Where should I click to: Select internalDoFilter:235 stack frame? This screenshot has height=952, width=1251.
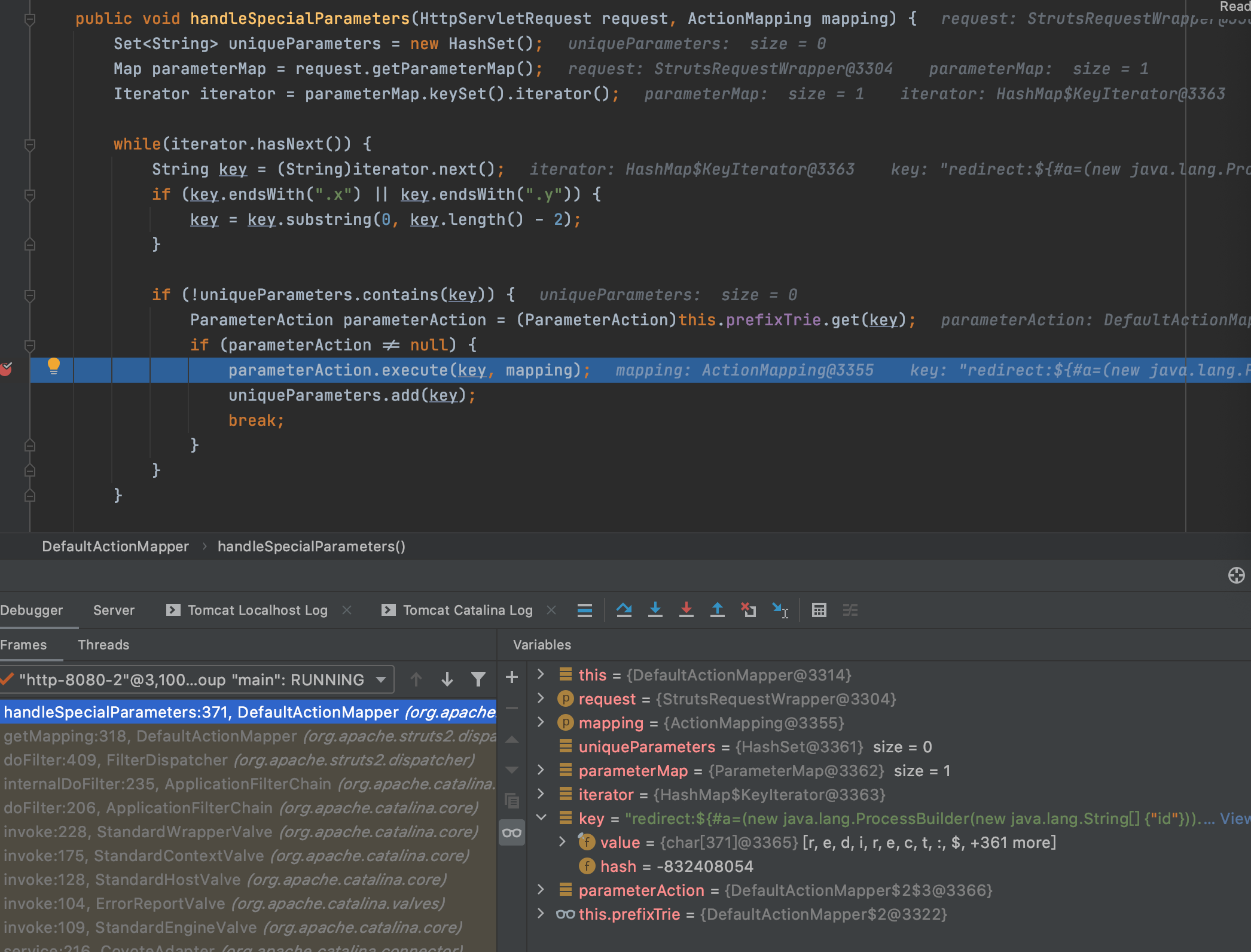[248, 784]
